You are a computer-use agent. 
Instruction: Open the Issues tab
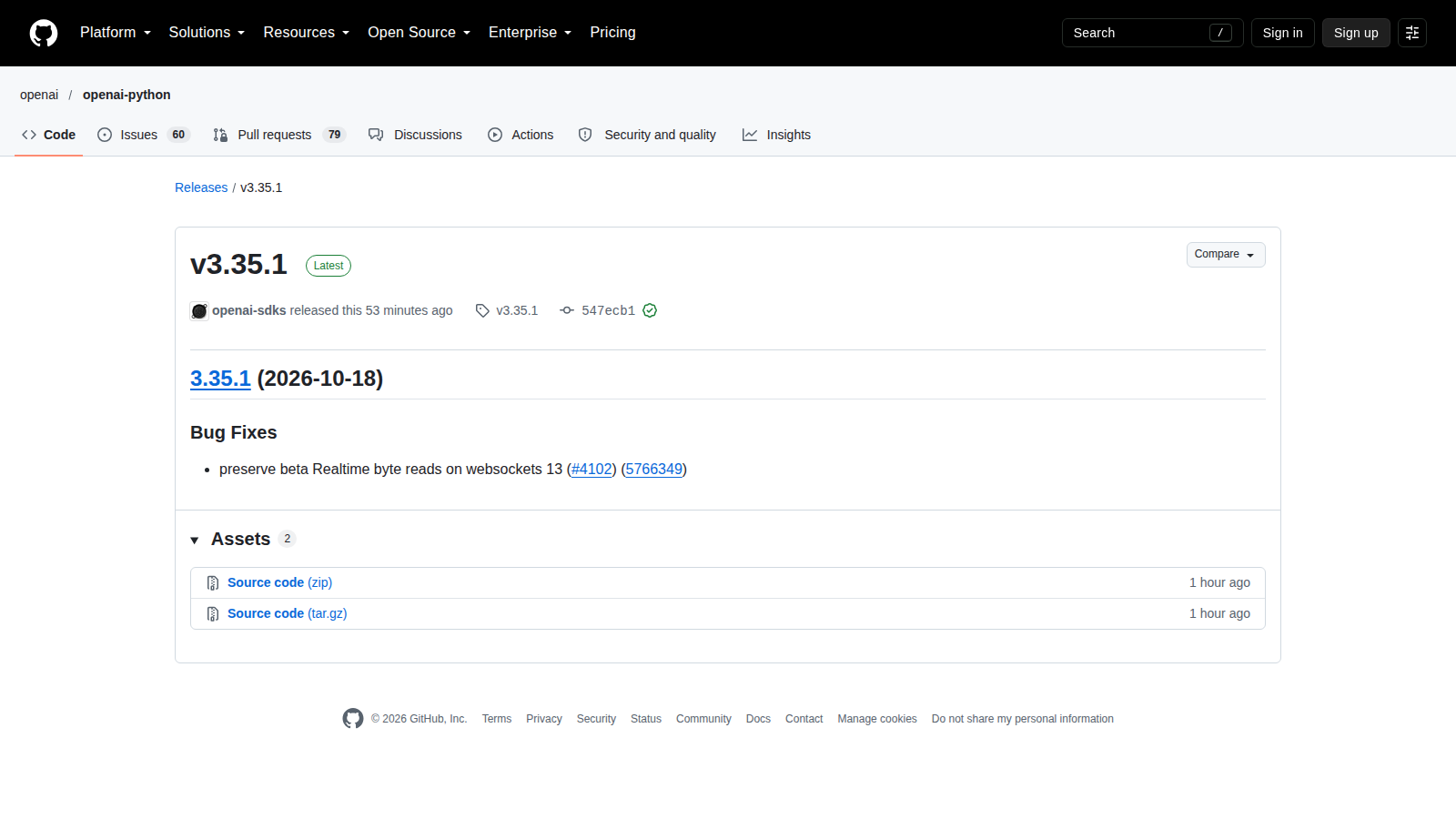pyautogui.click(x=143, y=135)
